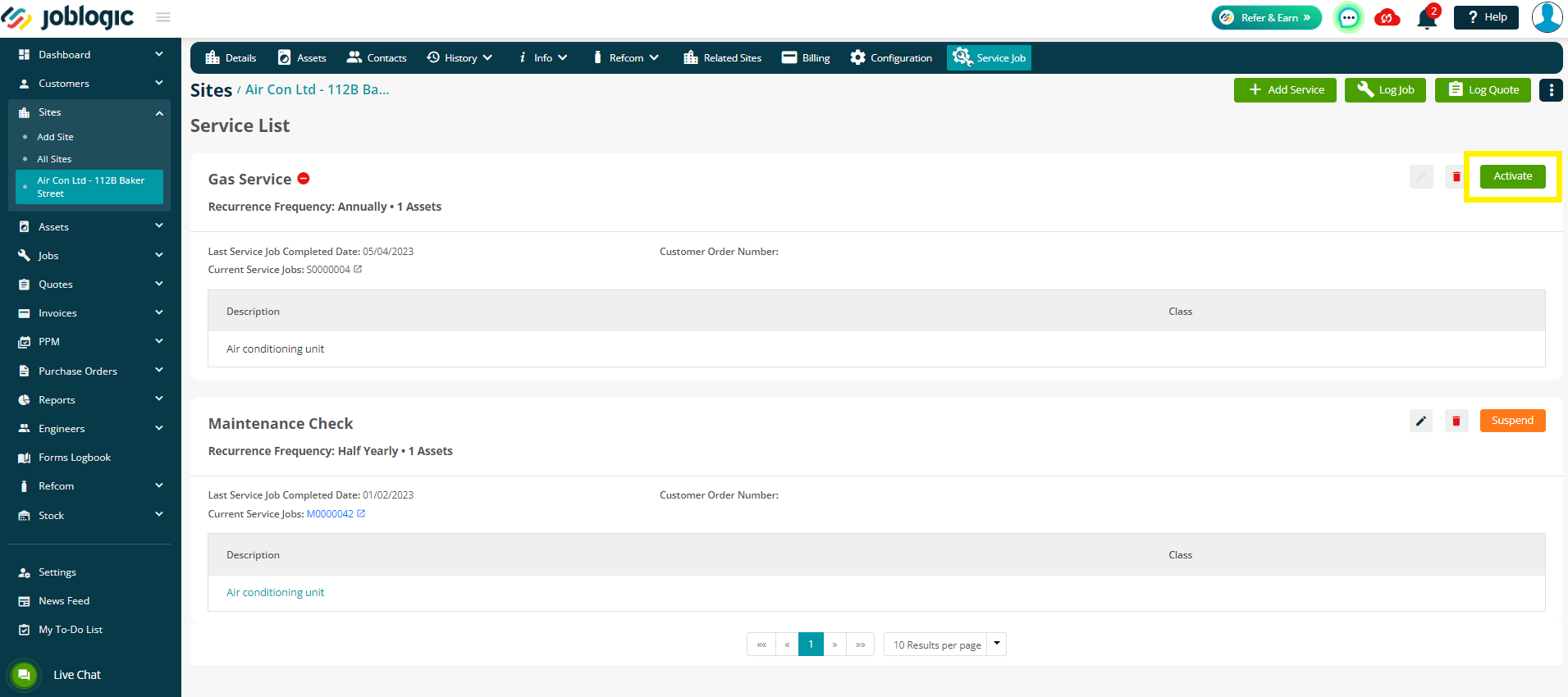Screen dimensions: 1568x697
Task: Click the Log Job button
Action: [x=1385, y=90]
